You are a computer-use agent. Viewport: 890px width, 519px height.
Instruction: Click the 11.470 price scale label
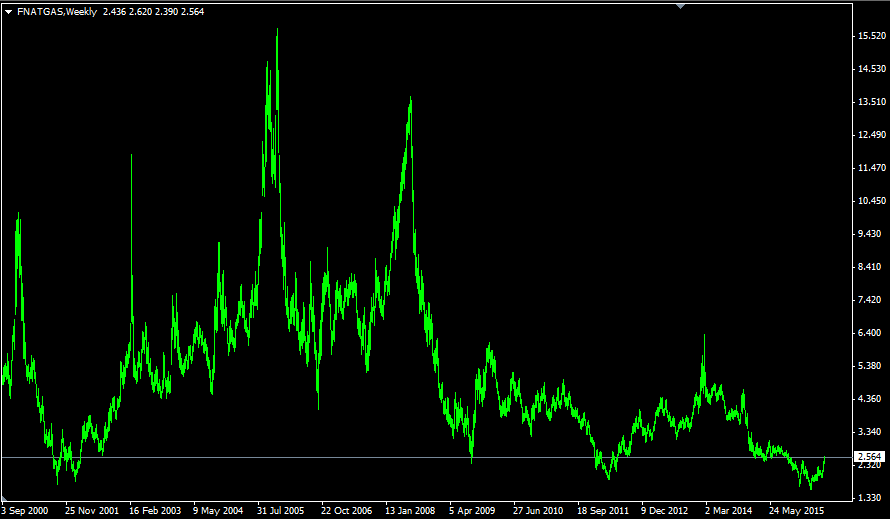point(872,168)
